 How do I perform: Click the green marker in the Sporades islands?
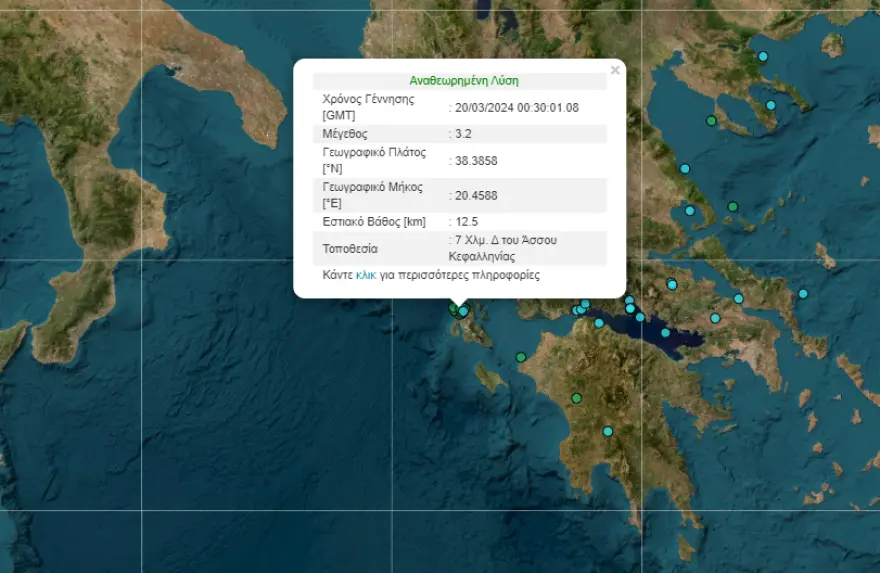click(x=732, y=207)
